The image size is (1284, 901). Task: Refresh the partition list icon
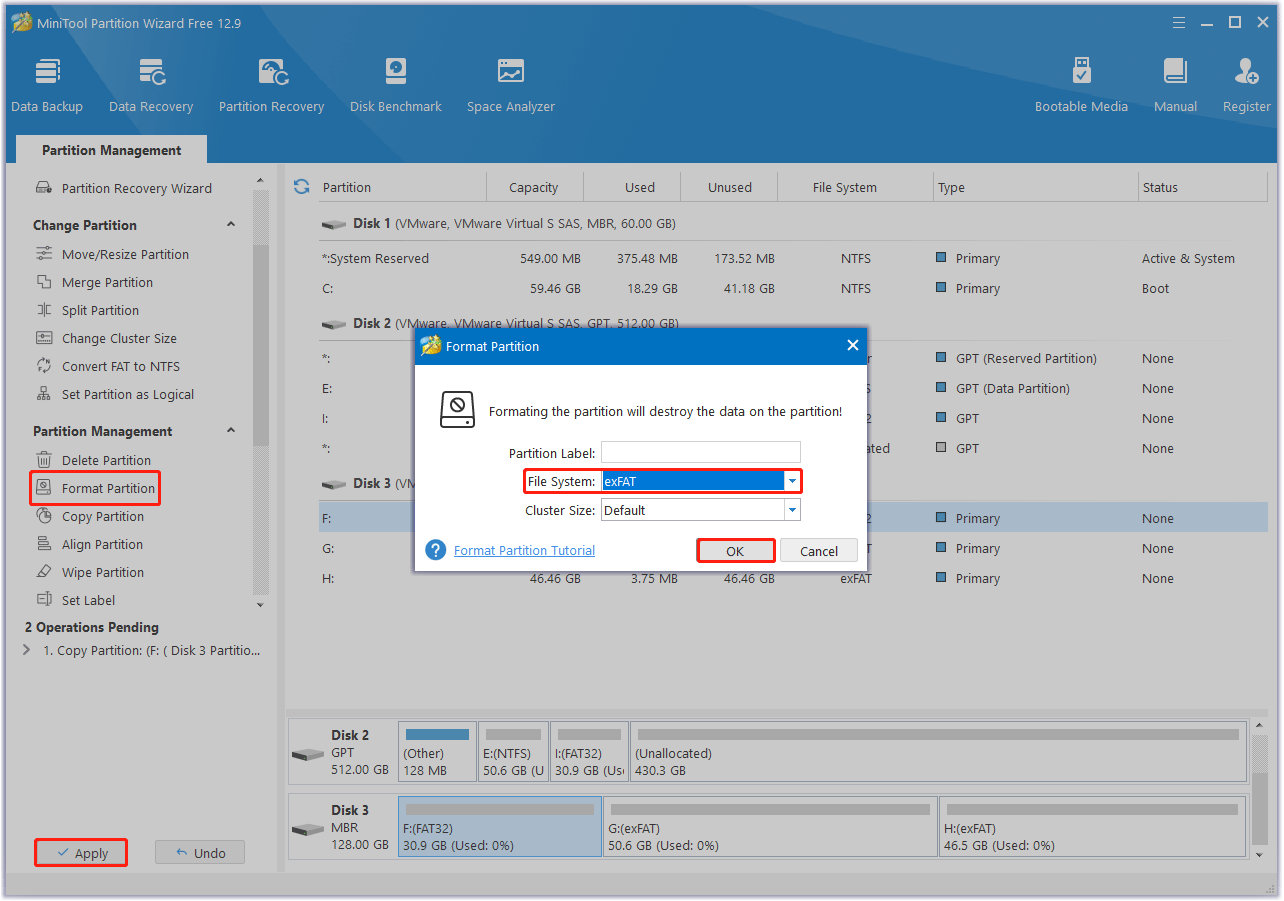tap(301, 187)
